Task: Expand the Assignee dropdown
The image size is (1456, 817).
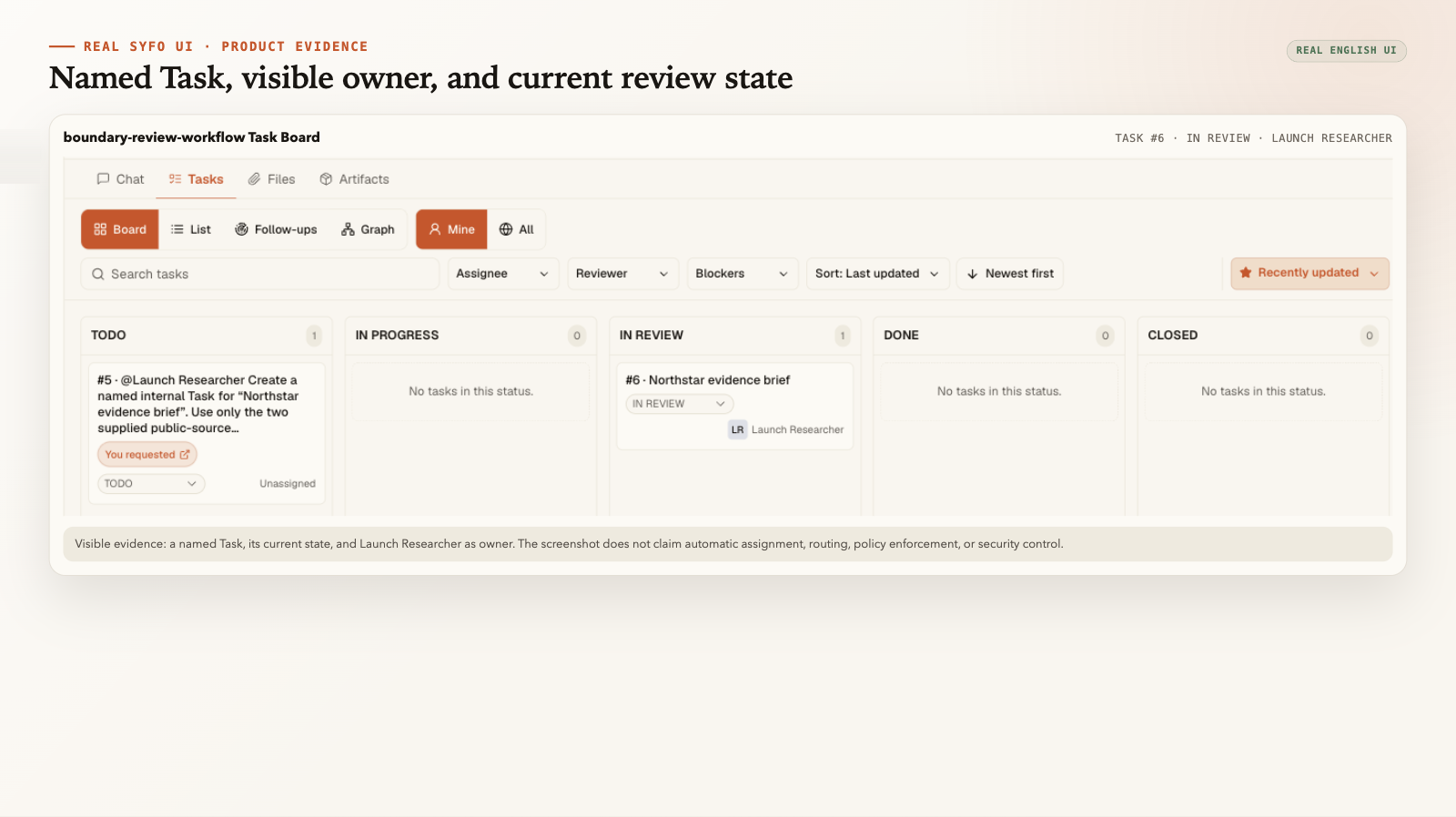Action: [x=503, y=274]
